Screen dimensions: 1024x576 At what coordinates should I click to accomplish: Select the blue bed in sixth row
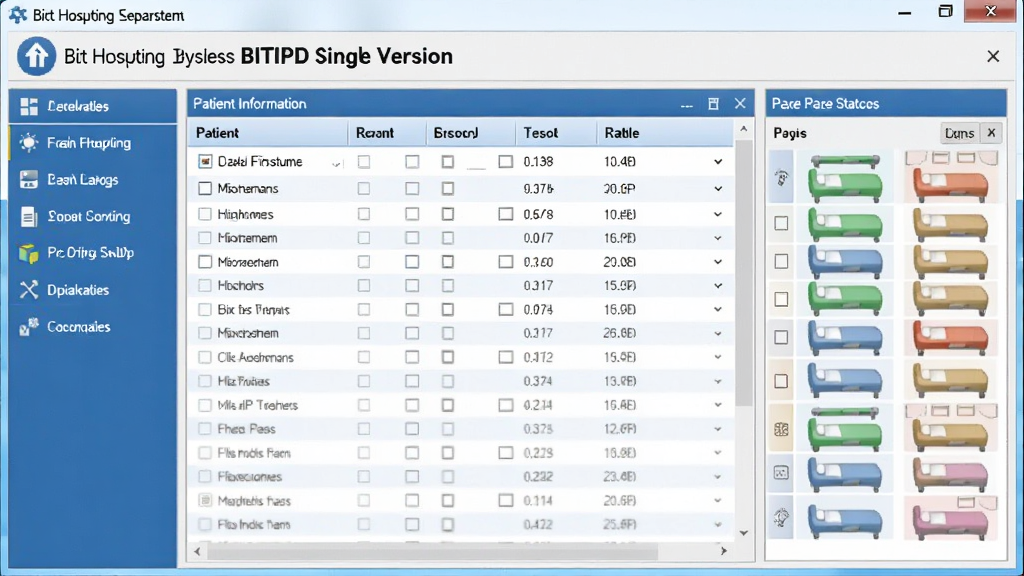[845, 379]
